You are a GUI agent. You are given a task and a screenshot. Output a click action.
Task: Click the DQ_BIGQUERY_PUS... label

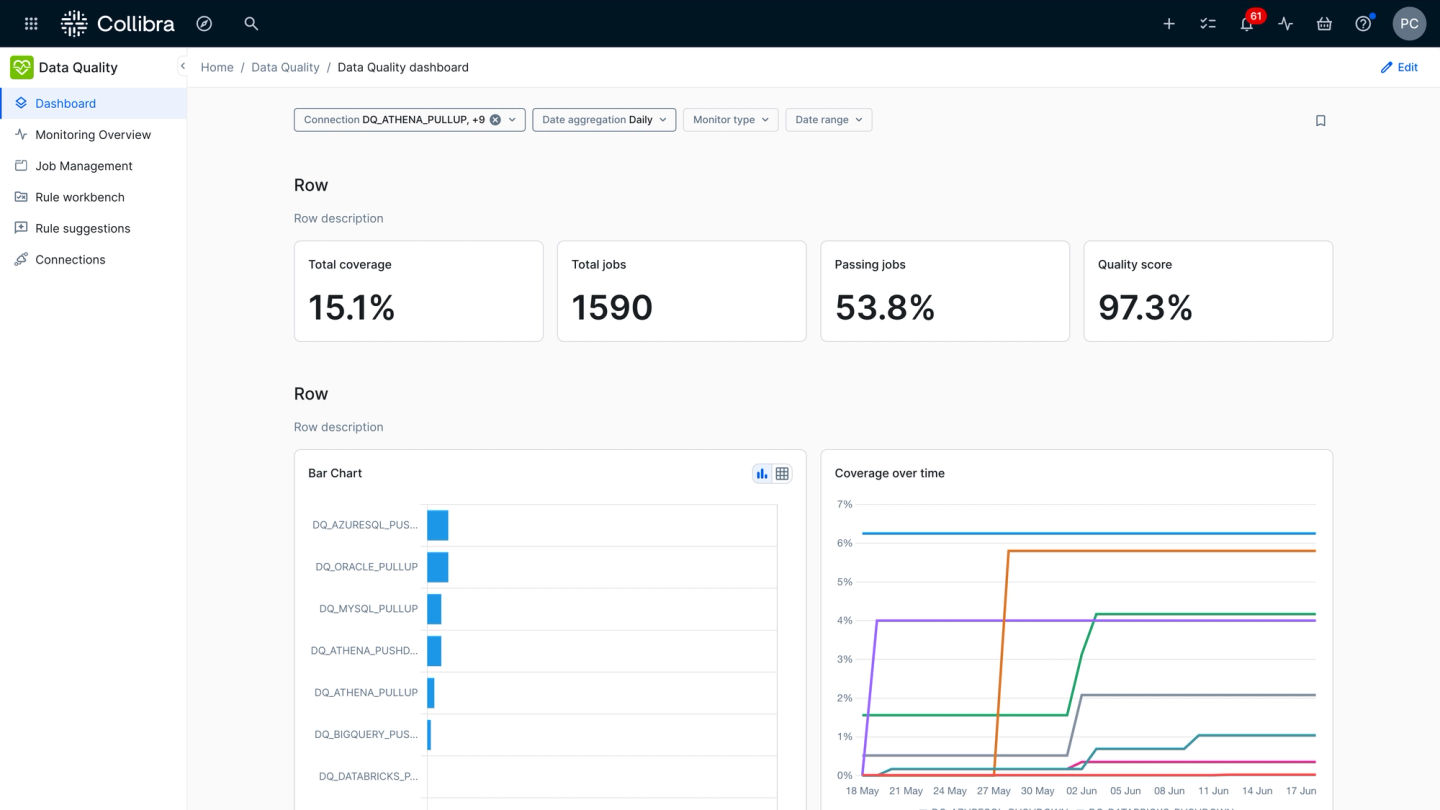(366, 734)
